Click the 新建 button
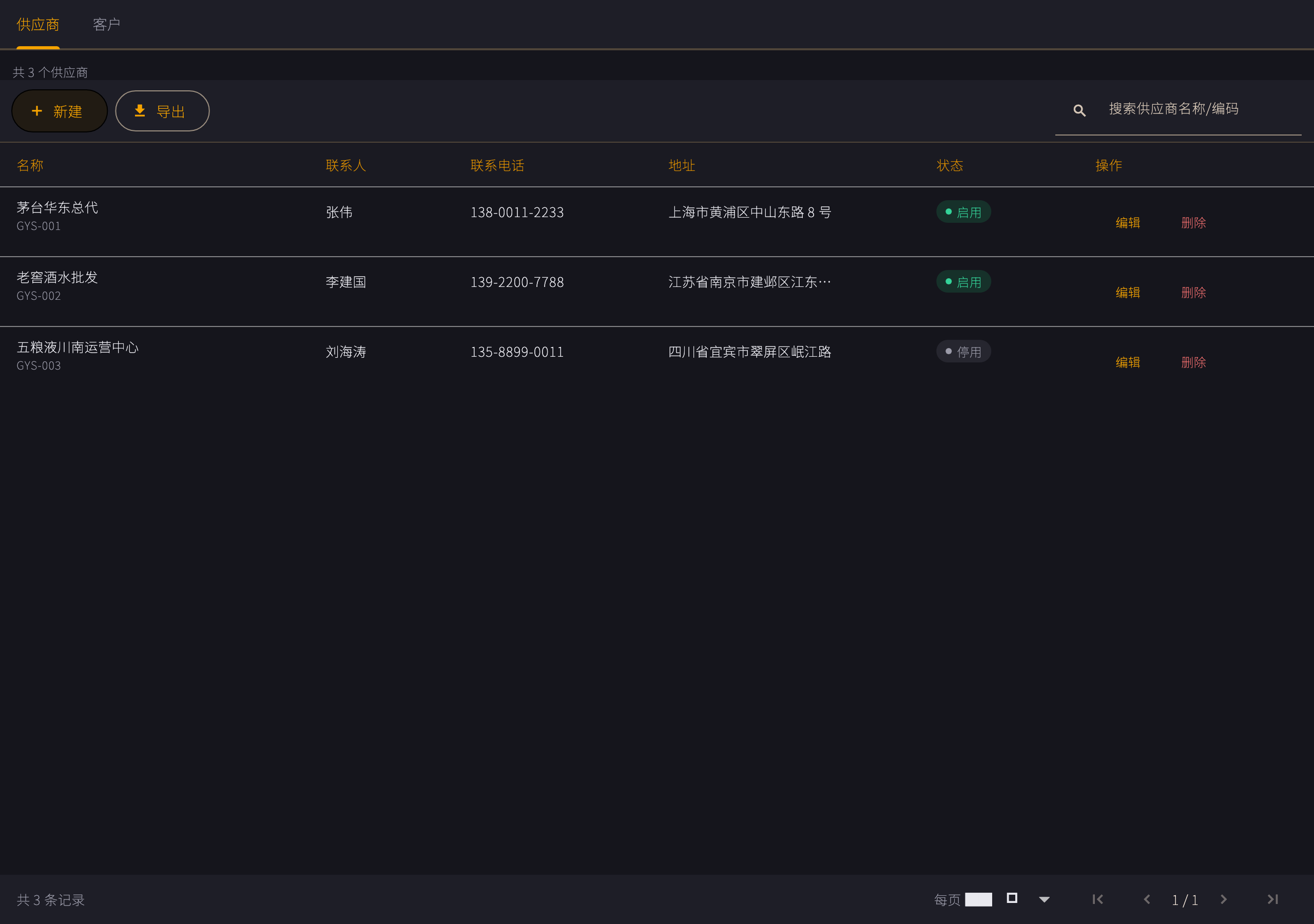The height and width of the screenshot is (924, 1314). pos(60,111)
